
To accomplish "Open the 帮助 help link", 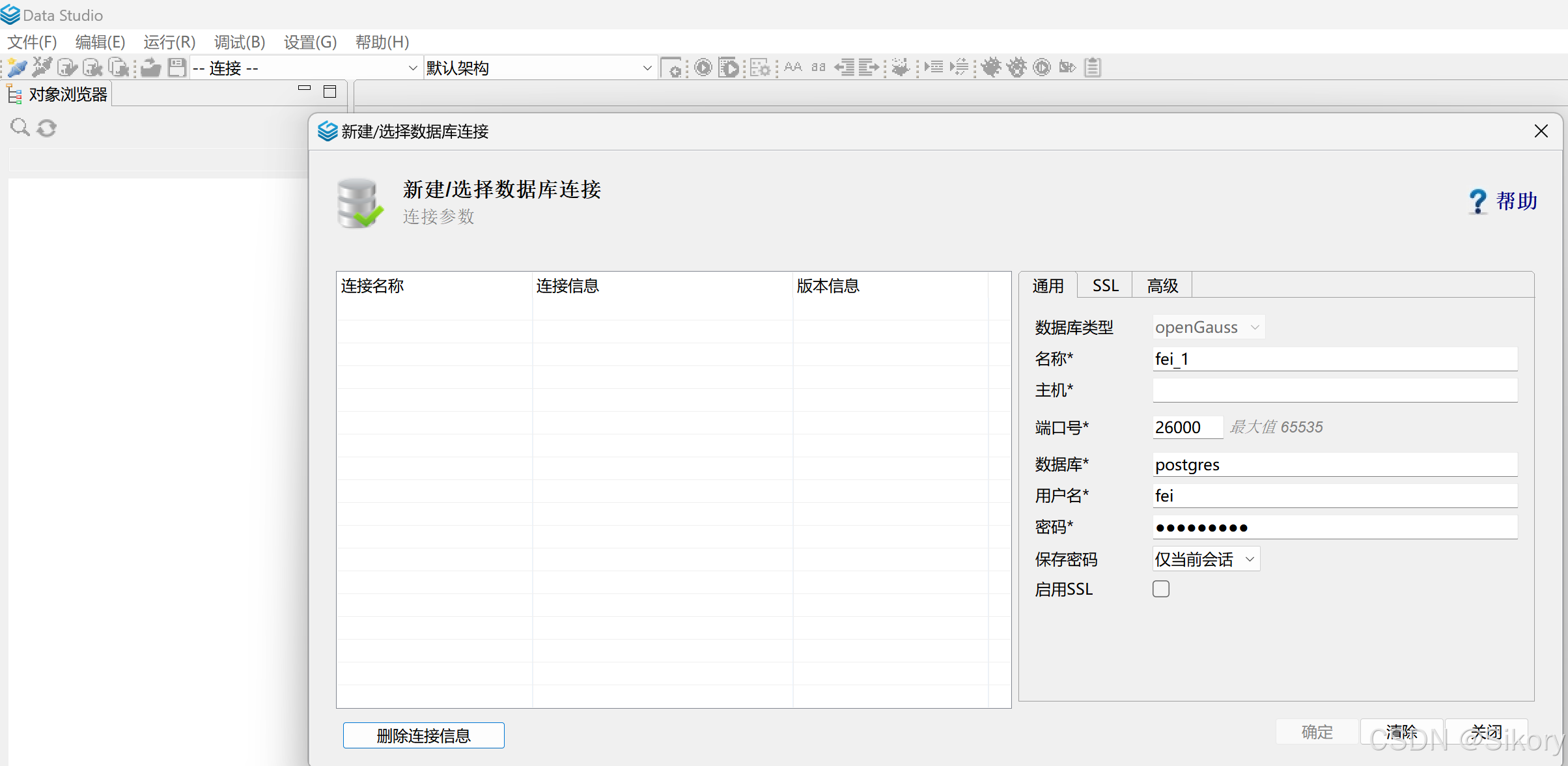I will coord(1517,201).
